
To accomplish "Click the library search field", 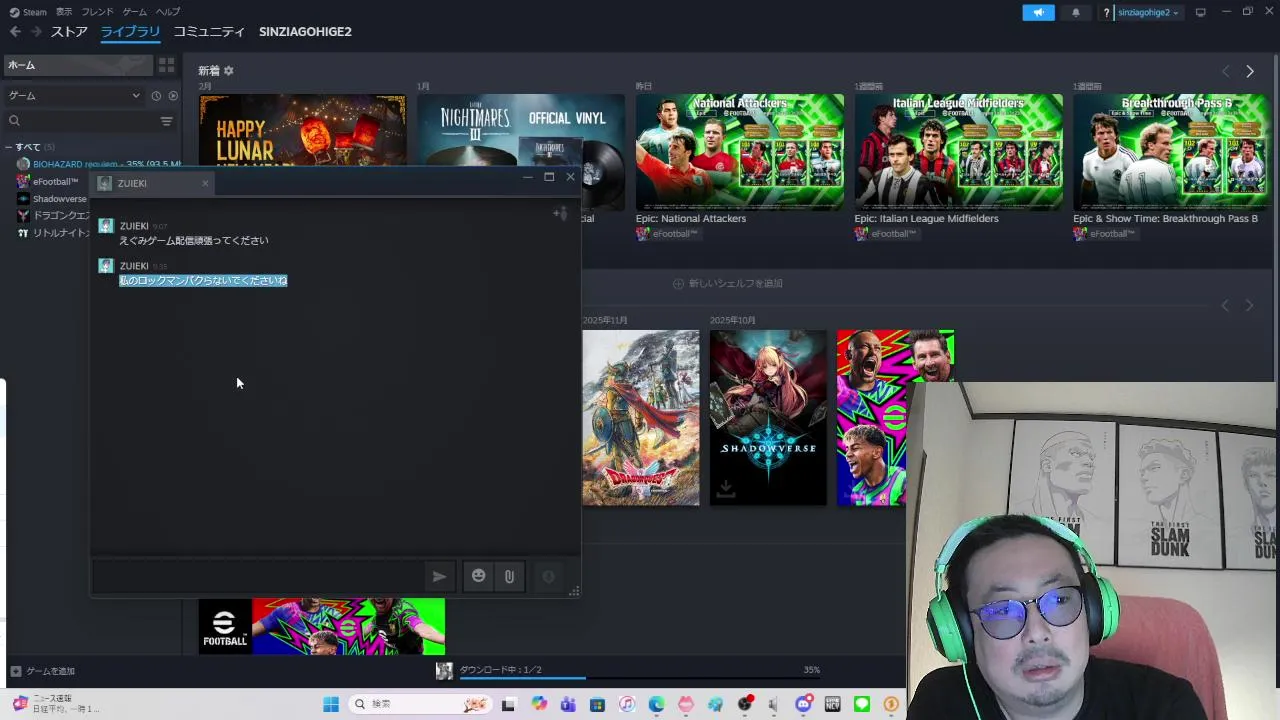I will point(82,121).
